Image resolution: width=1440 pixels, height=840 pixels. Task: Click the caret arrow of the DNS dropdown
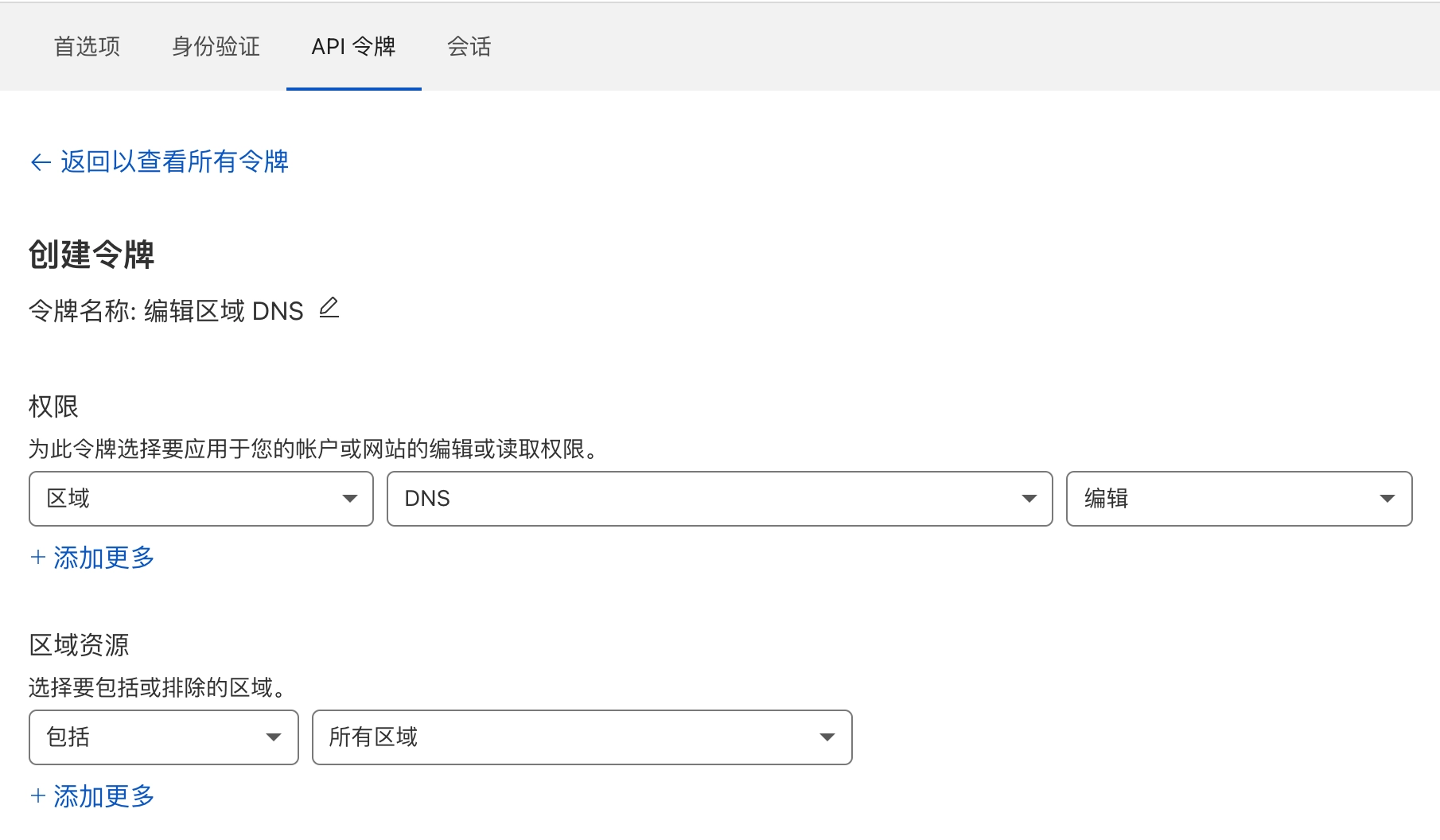[1029, 499]
